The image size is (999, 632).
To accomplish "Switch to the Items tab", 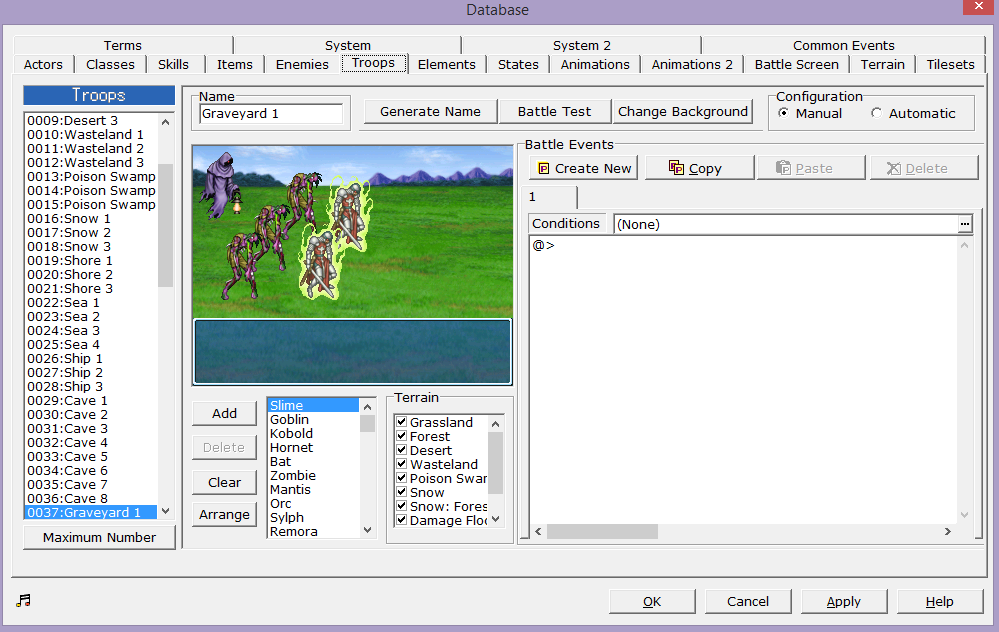I will [234, 64].
